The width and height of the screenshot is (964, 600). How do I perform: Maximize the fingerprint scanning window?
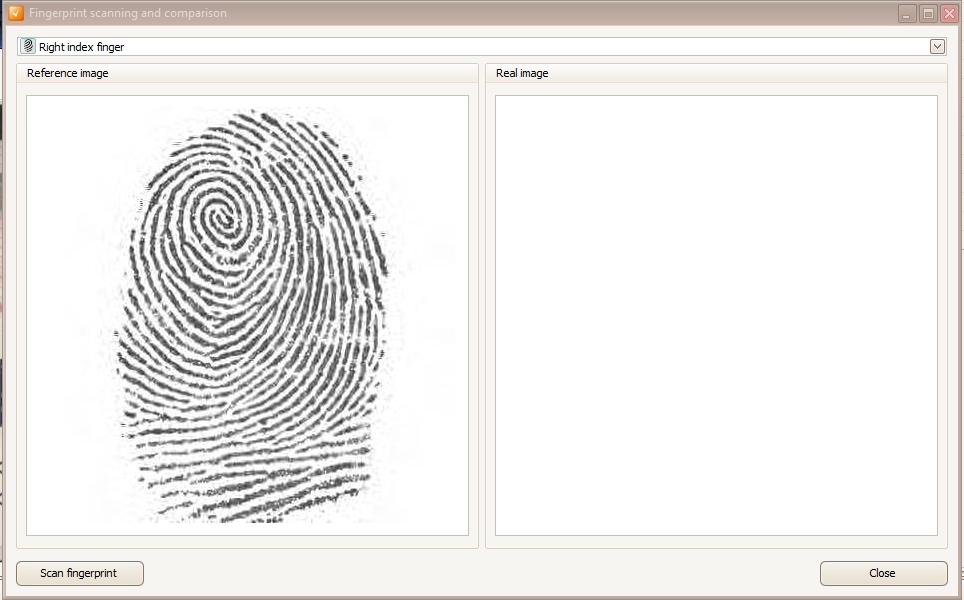tap(927, 13)
